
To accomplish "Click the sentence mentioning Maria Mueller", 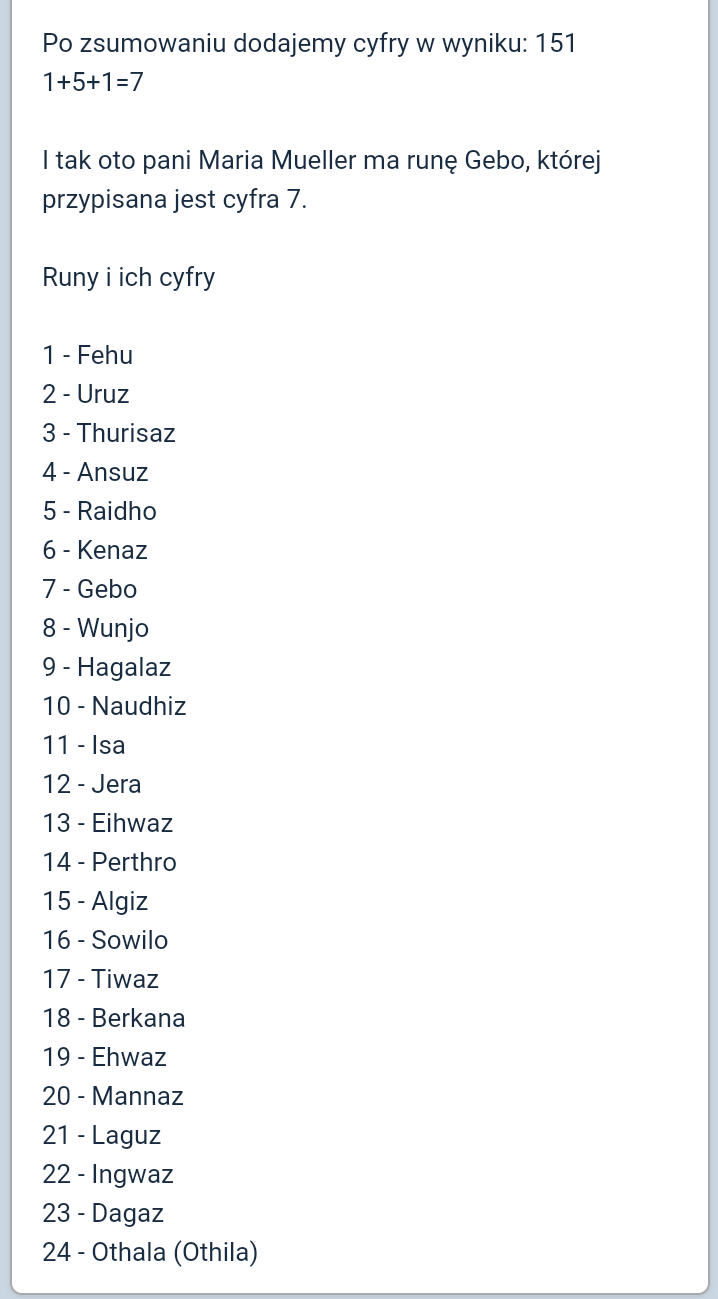I will pos(320,179).
